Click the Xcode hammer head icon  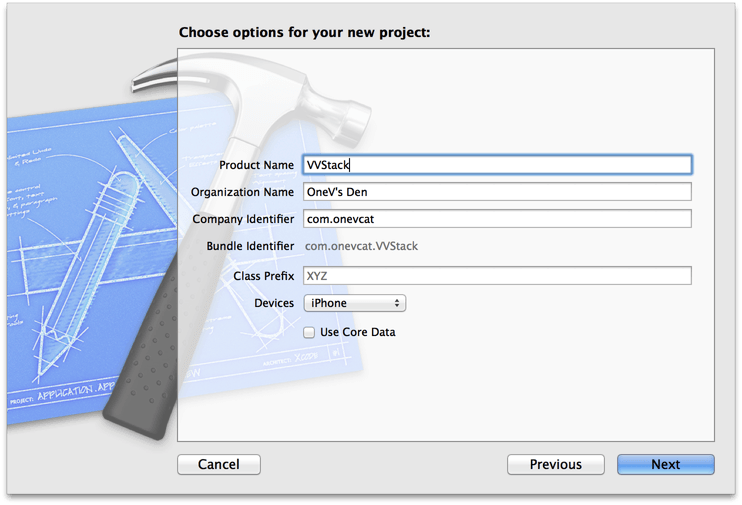point(250,90)
